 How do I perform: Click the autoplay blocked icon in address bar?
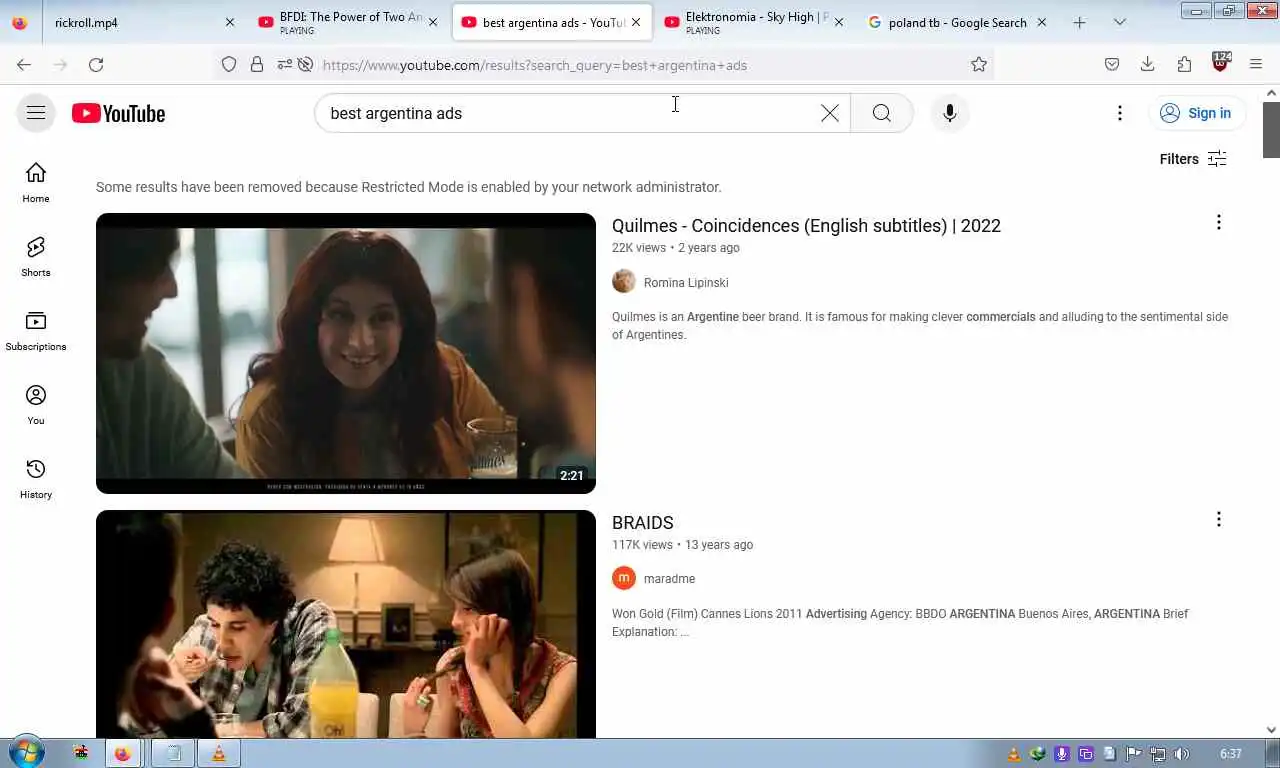[x=306, y=65]
